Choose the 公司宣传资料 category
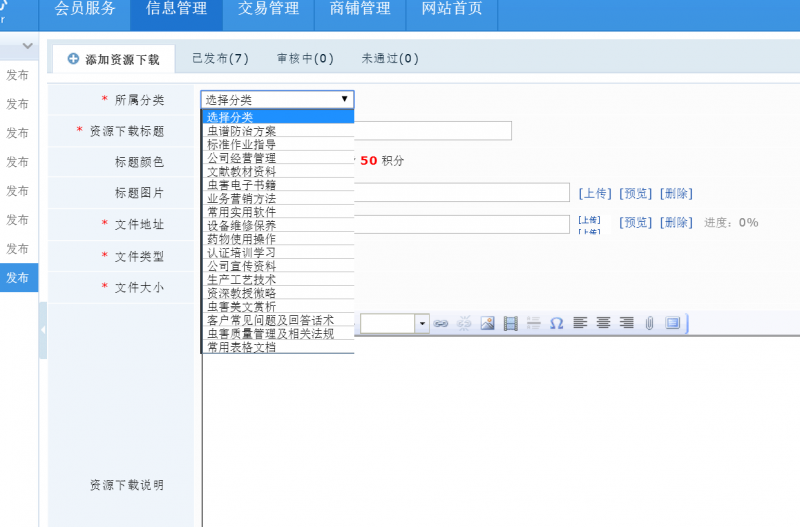Viewport: 800px width, 527px height. pyautogui.click(x=278, y=266)
